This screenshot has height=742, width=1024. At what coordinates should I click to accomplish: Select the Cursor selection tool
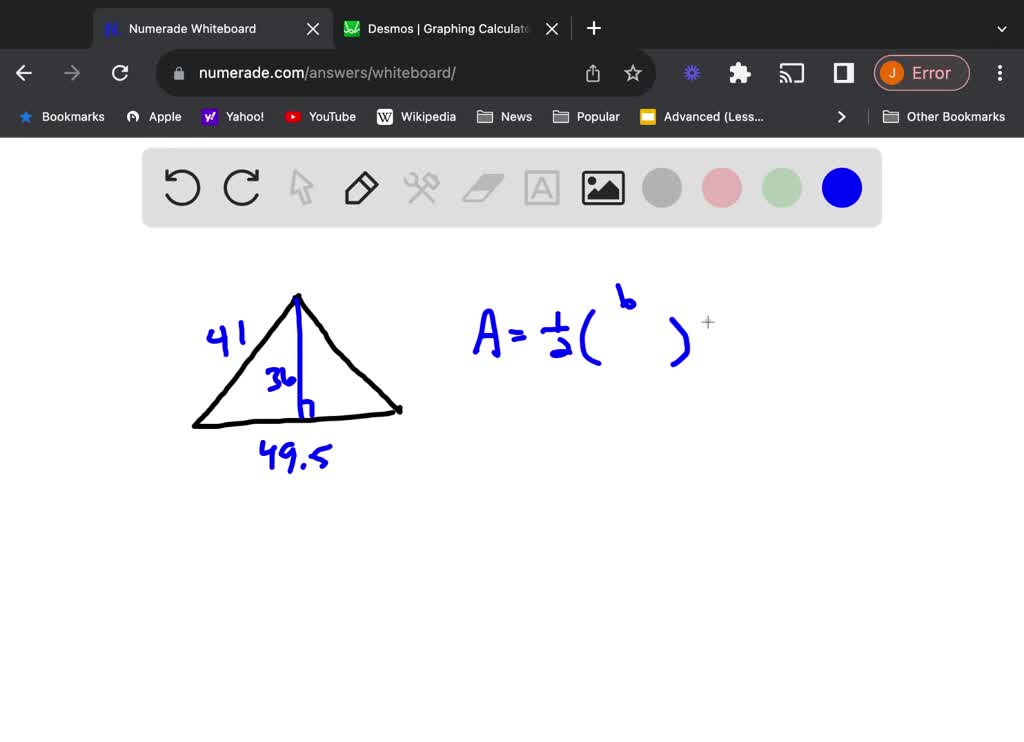301,187
